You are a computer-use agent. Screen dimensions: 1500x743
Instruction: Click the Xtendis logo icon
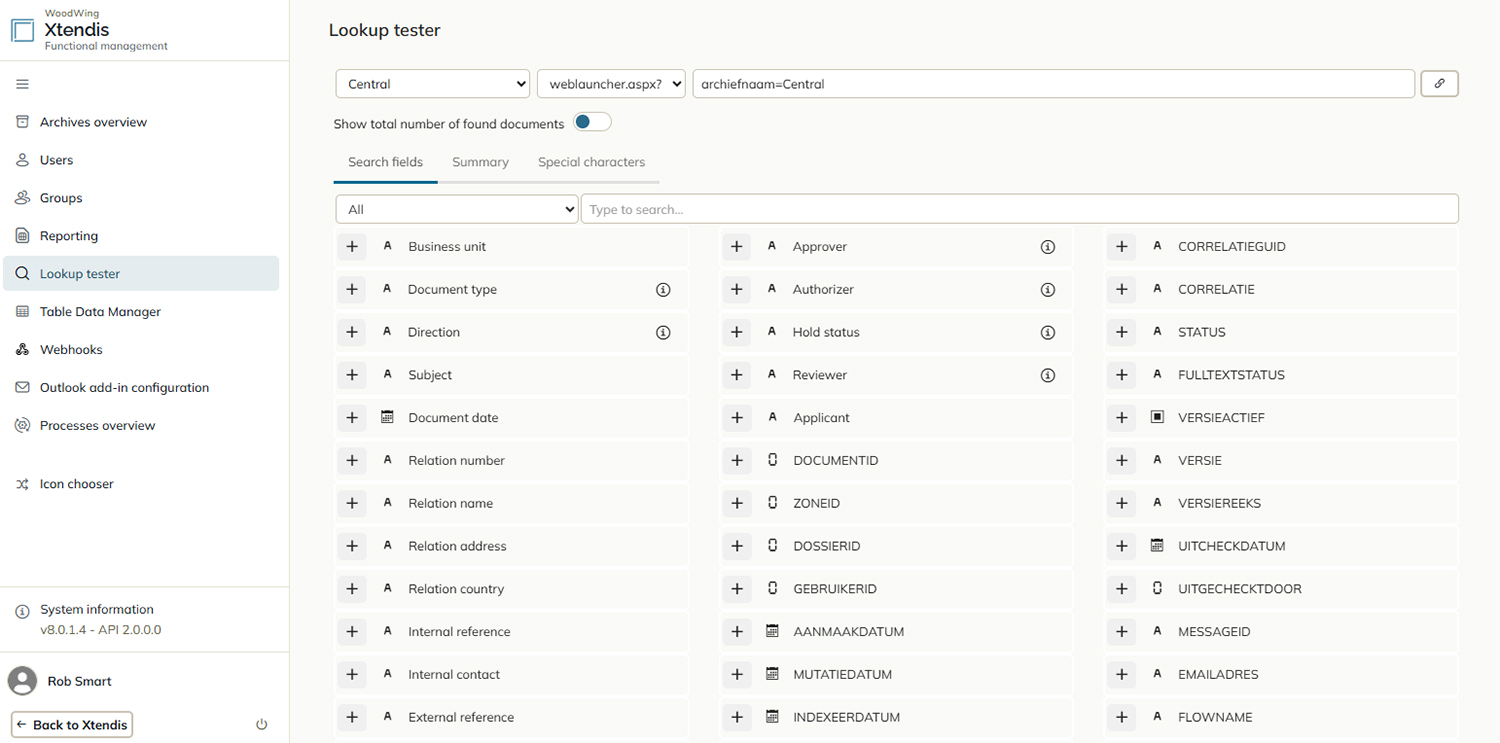pyautogui.click(x=23, y=30)
